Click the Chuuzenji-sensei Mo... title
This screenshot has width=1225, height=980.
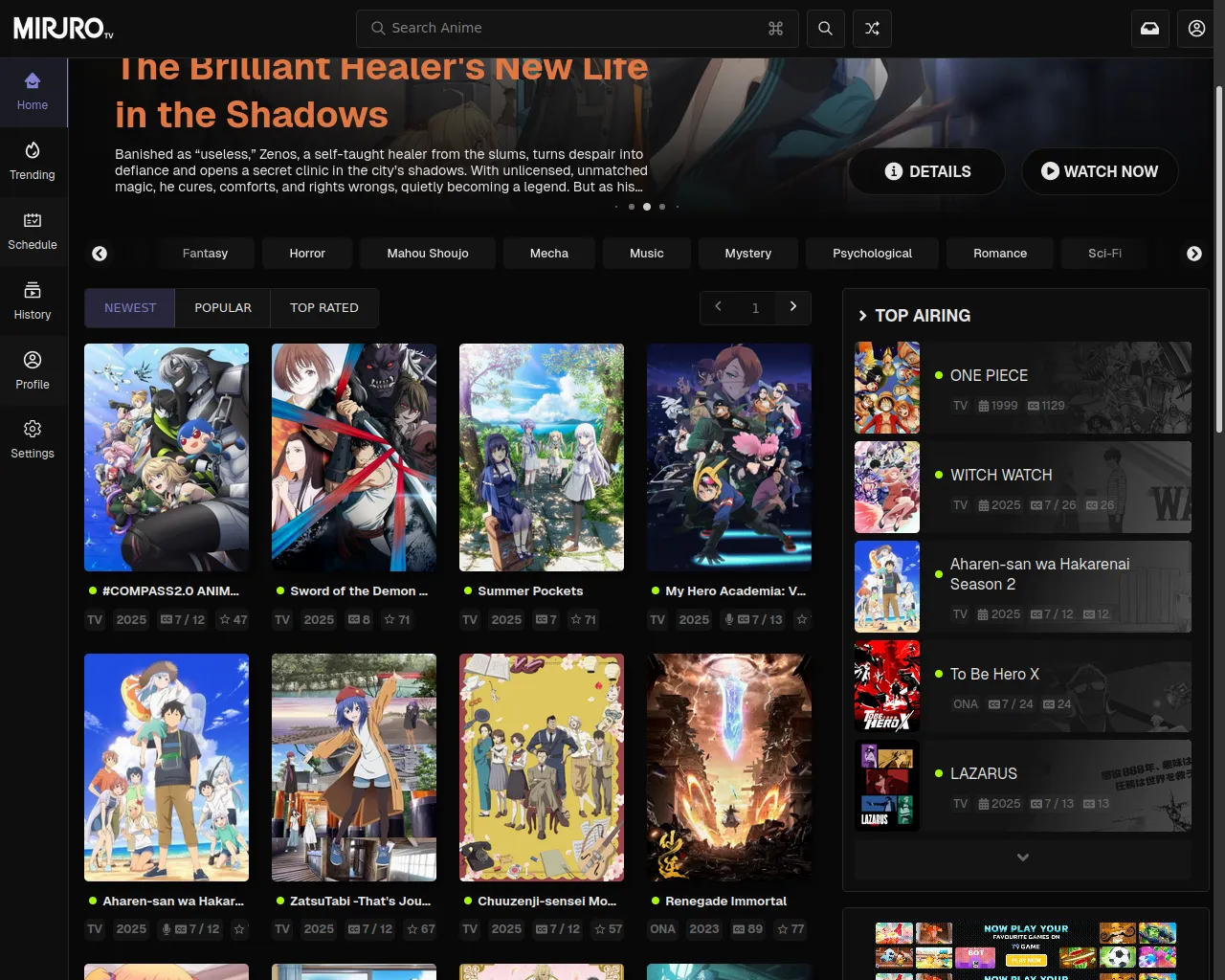coord(546,902)
